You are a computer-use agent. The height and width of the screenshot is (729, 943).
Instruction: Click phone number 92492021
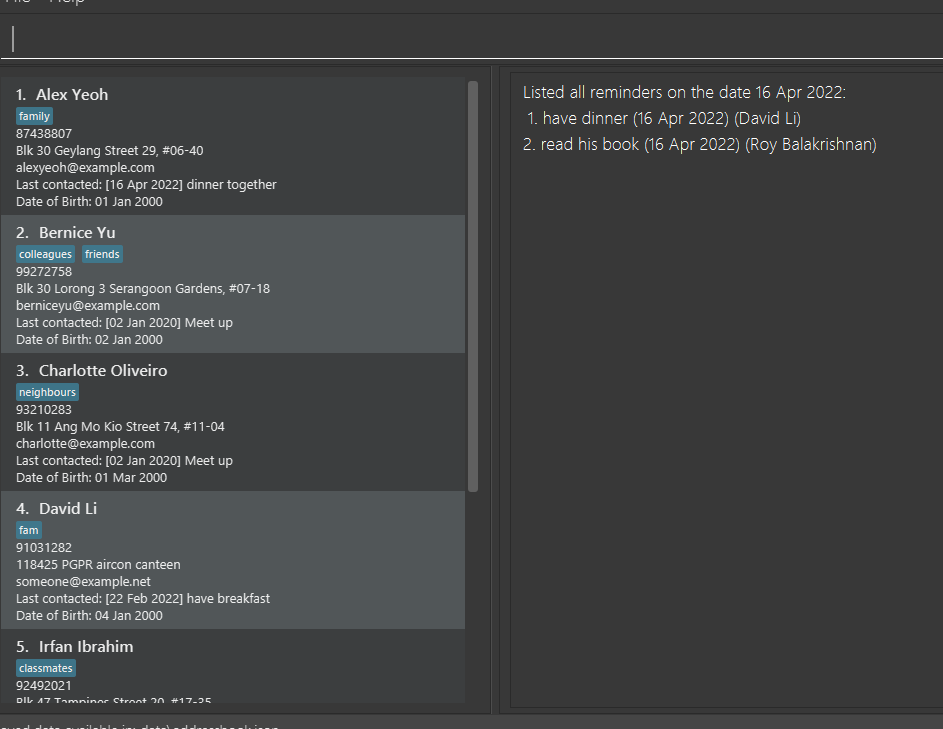(x=44, y=686)
